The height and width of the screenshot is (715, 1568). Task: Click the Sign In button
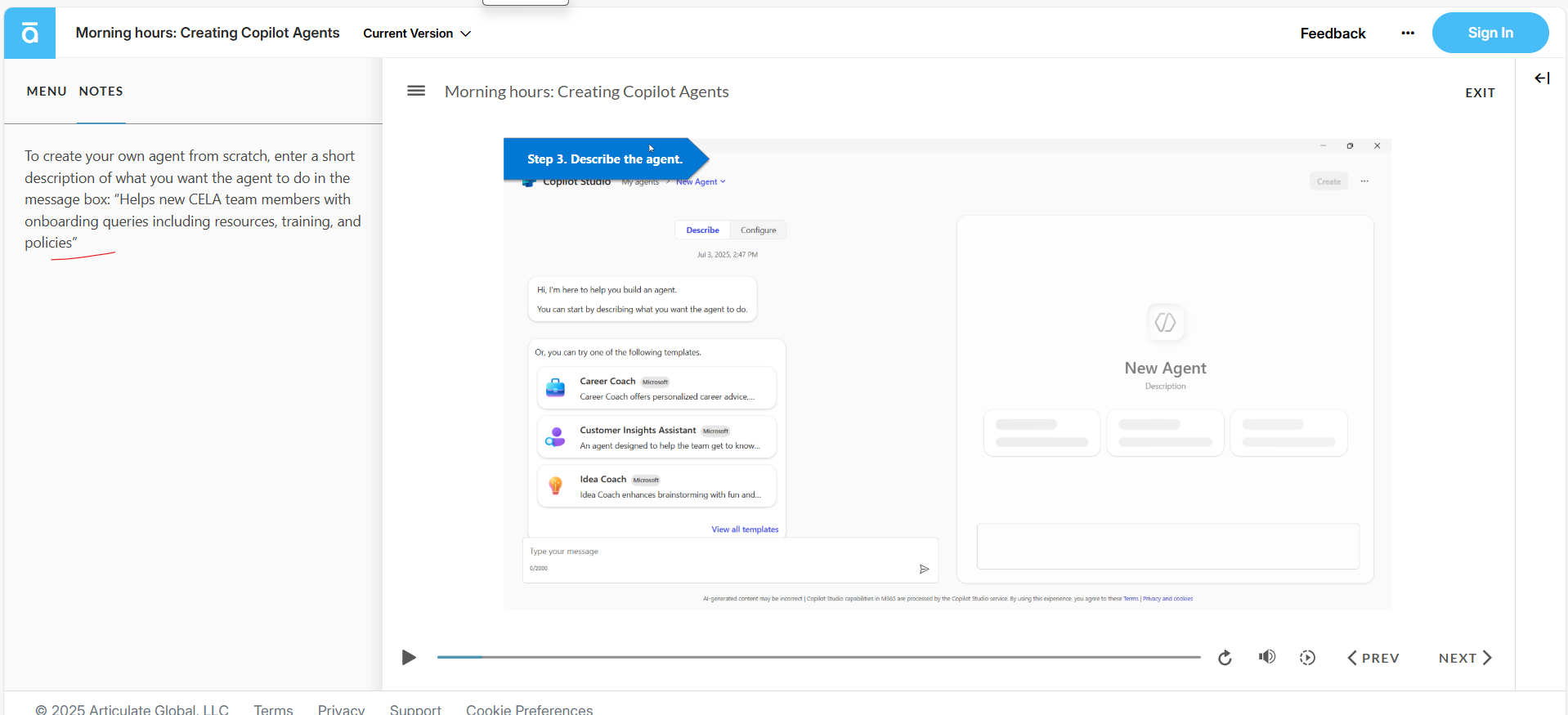pos(1490,33)
